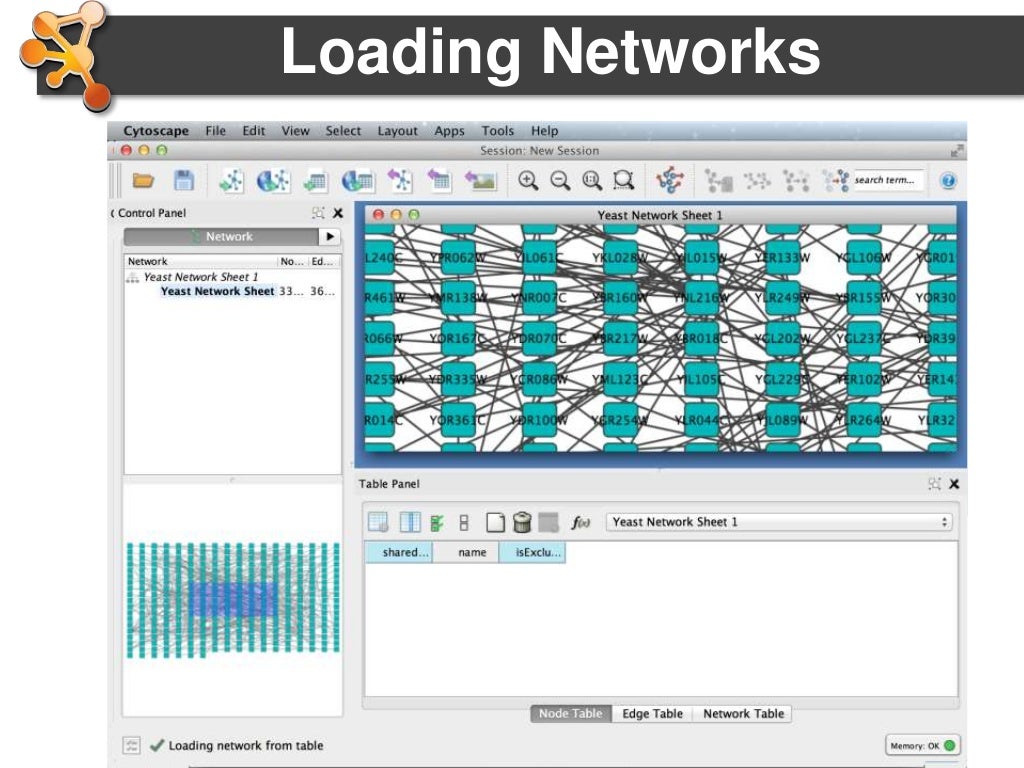This screenshot has width=1024, height=768.
Task: Open the File menu
Action: tap(216, 131)
